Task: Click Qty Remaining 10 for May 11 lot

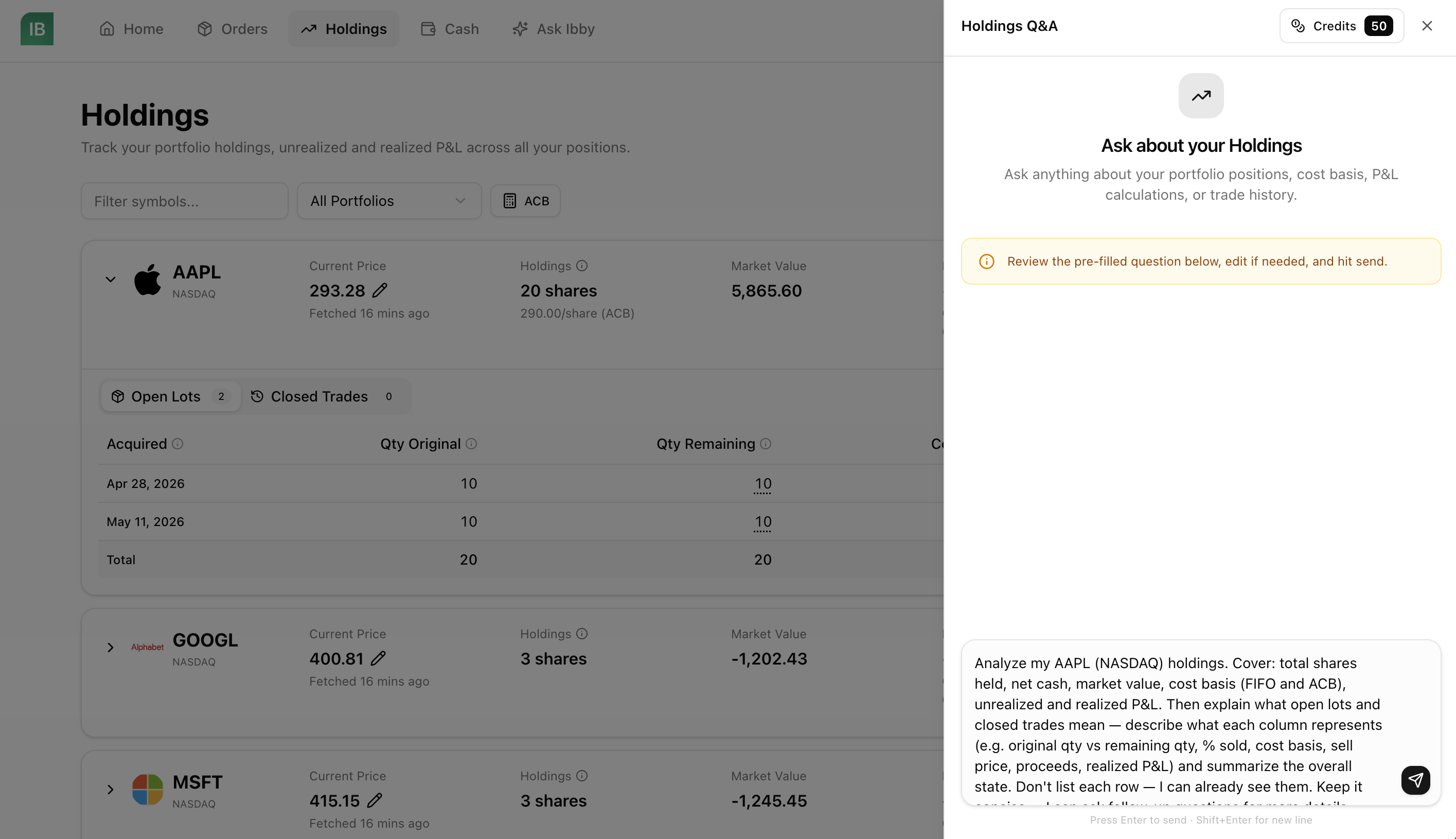Action: click(x=762, y=522)
